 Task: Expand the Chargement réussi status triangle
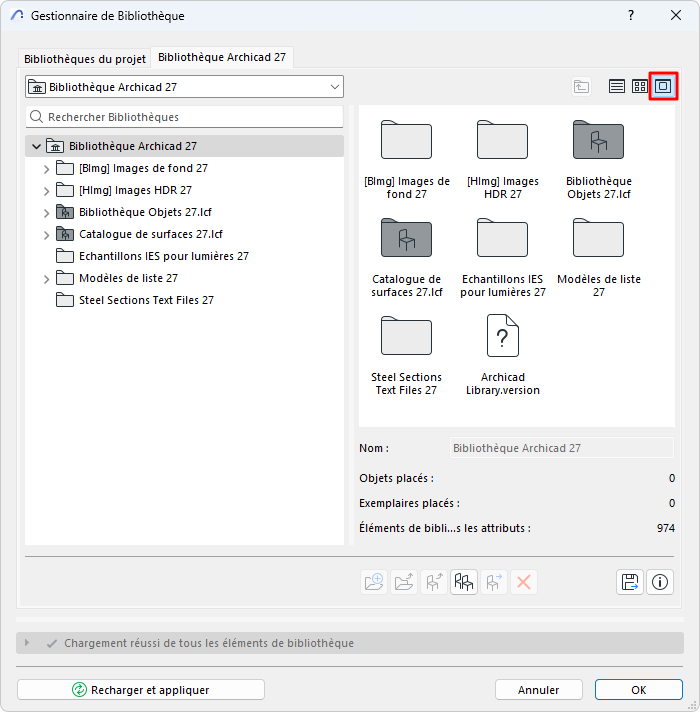point(27,643)
